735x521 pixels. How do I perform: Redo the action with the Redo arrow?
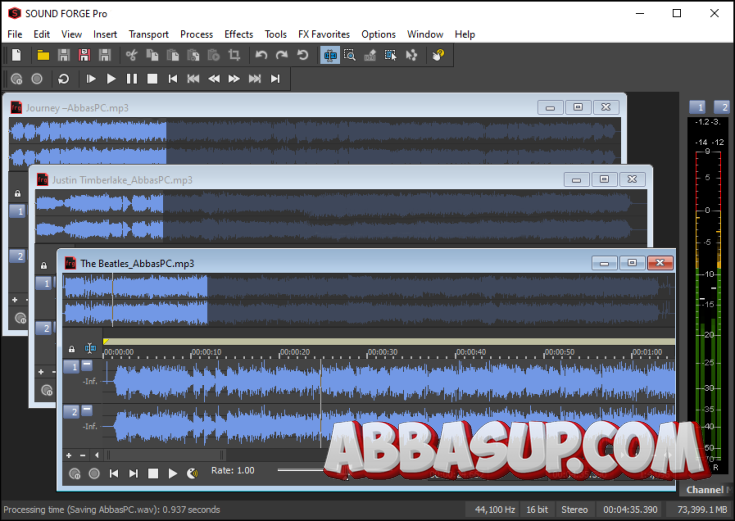click(x=282, y=55)
